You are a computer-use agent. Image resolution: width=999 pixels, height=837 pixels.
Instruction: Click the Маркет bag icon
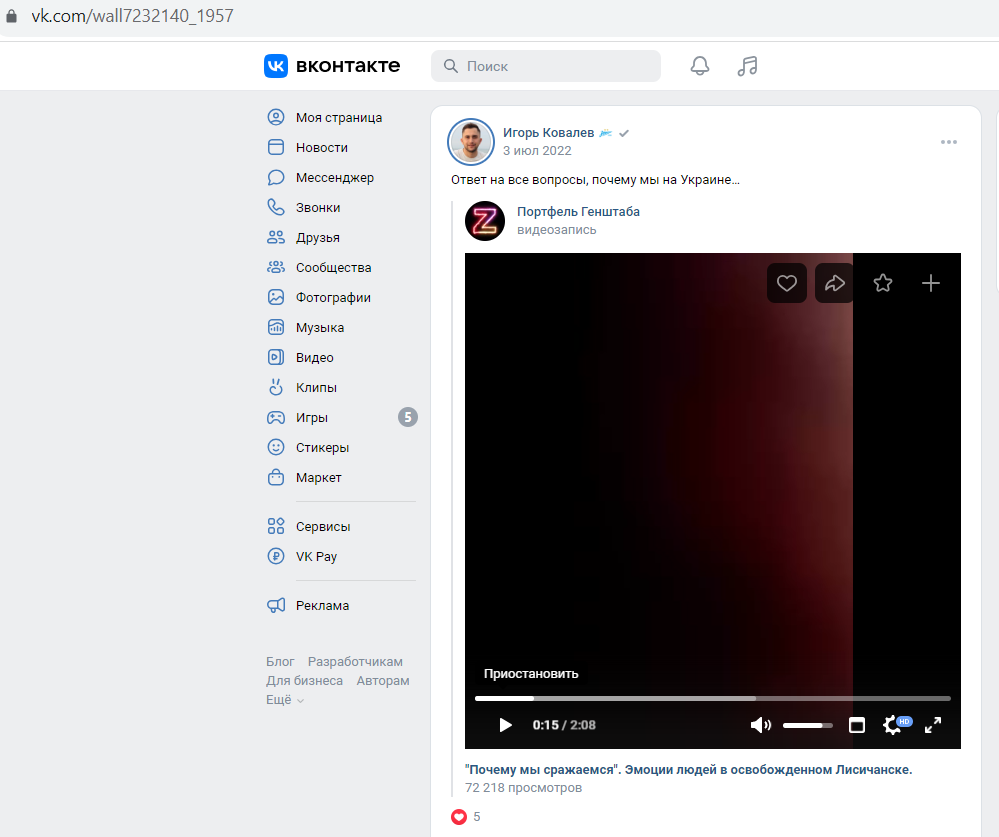(276, 477)
